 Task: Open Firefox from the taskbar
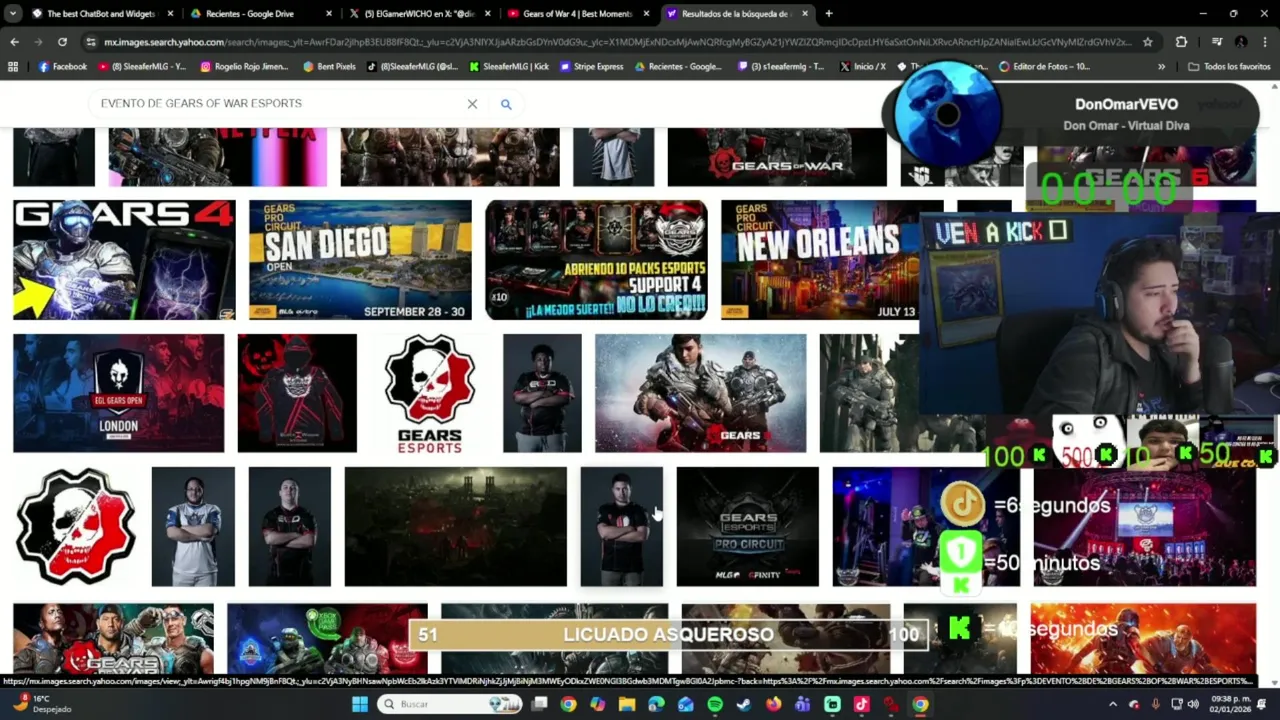click(774, 704)
